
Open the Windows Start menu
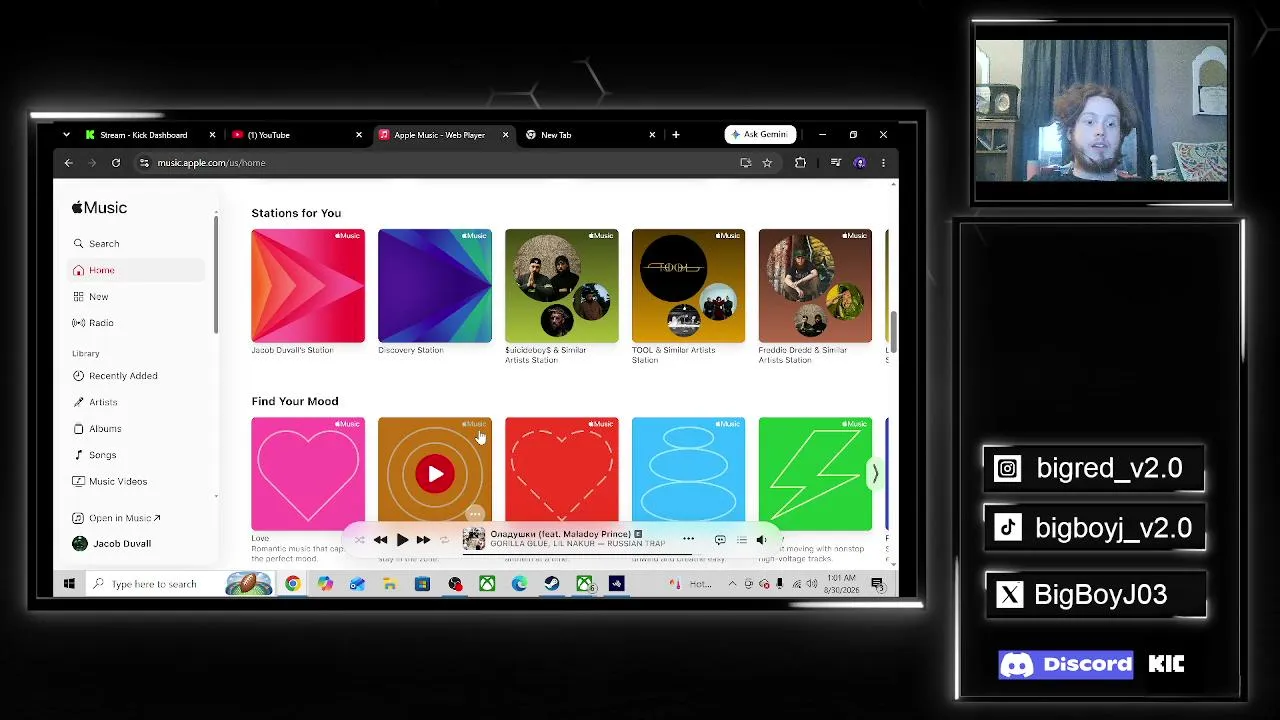pos(69,584)
